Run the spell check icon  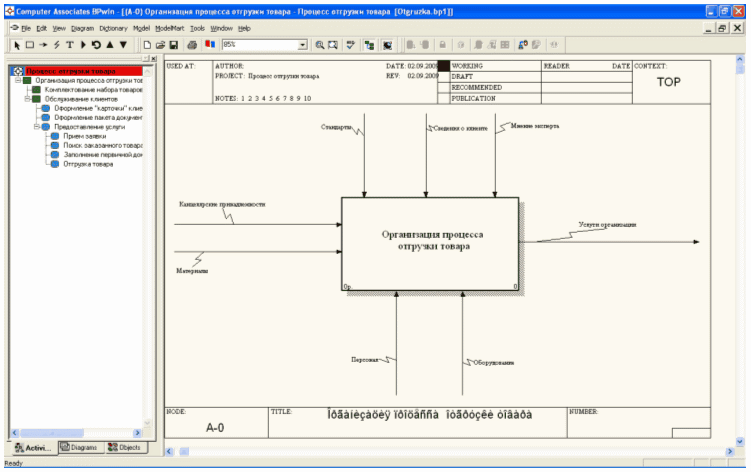351,45
